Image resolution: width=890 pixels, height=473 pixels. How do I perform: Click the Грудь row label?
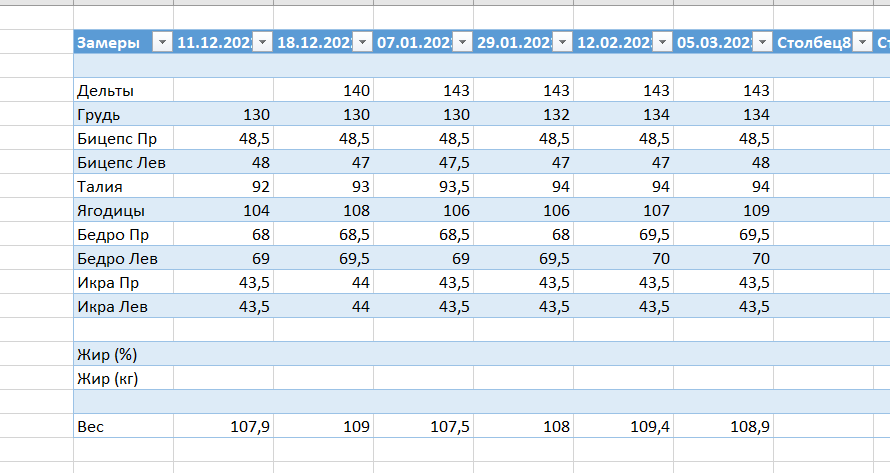[123, 115]
